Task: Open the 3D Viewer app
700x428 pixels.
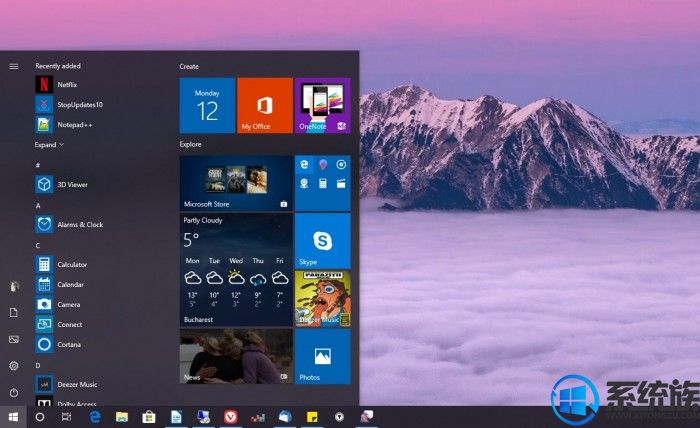Action: point(70,184)
